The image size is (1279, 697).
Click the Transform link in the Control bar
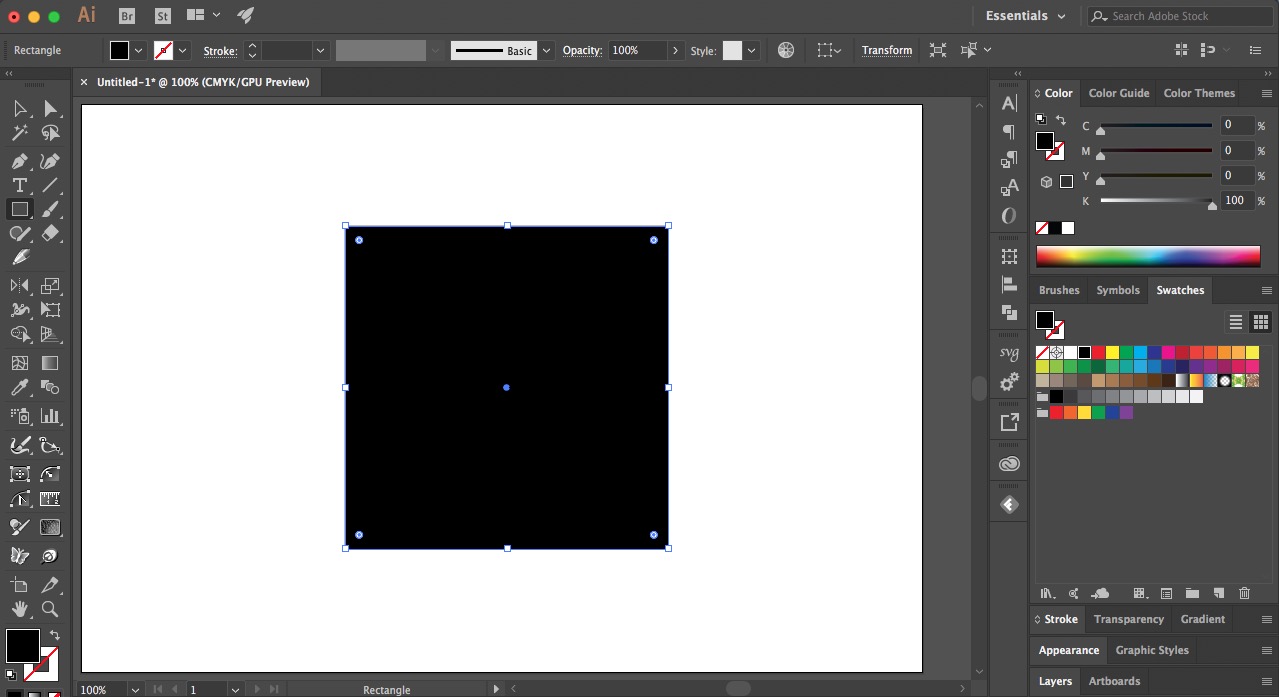(886, 50)
